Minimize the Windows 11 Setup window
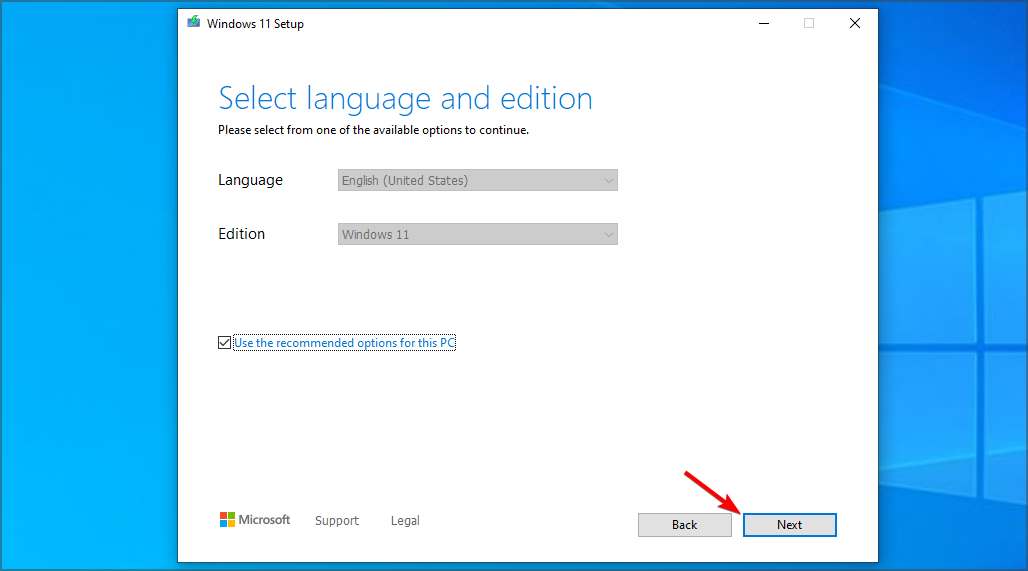1028x571 pixels. [x=764, y=24]
